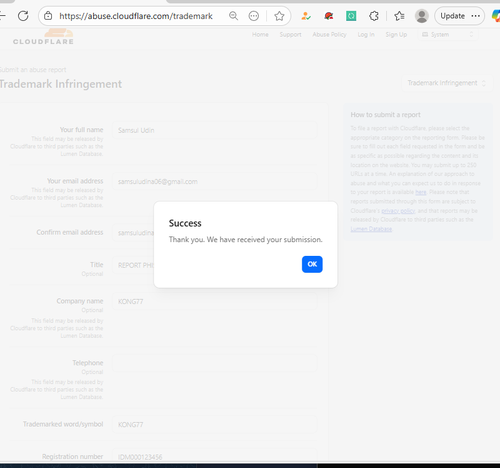Open zoom magnifier in address bar

pyautogui.click(x=233, y=16)
